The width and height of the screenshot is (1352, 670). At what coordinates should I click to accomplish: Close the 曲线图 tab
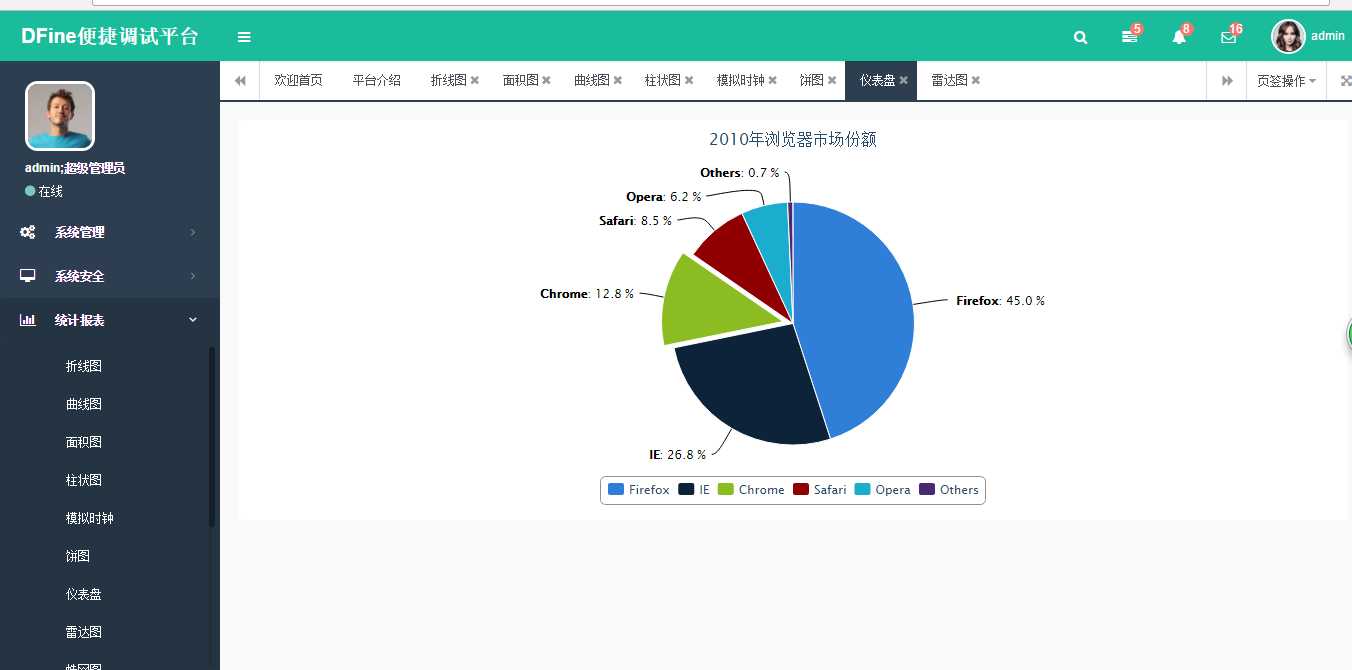(x=618, y=81)
